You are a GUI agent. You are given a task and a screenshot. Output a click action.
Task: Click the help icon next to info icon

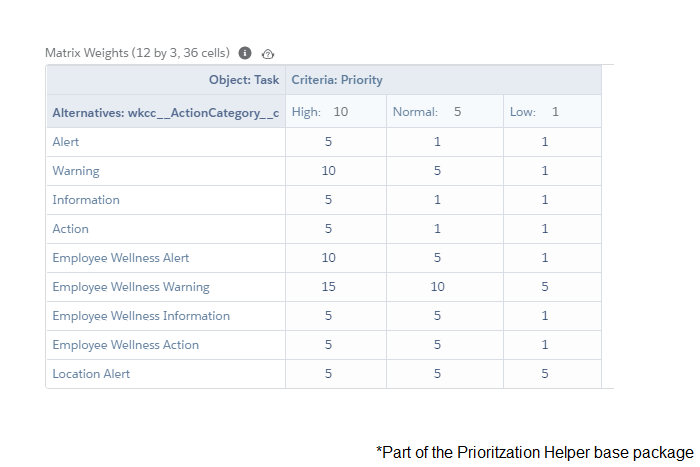click(268, 54)
